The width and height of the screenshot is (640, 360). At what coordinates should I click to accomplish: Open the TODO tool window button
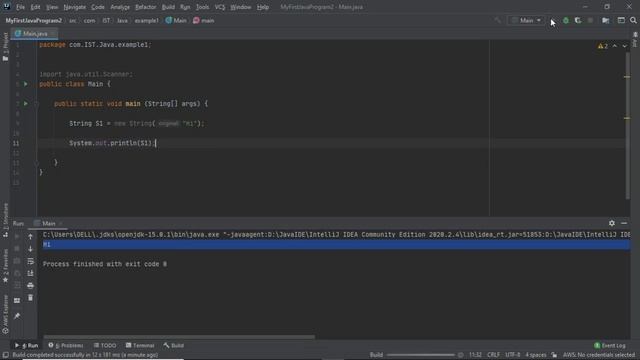pos(105,345)
